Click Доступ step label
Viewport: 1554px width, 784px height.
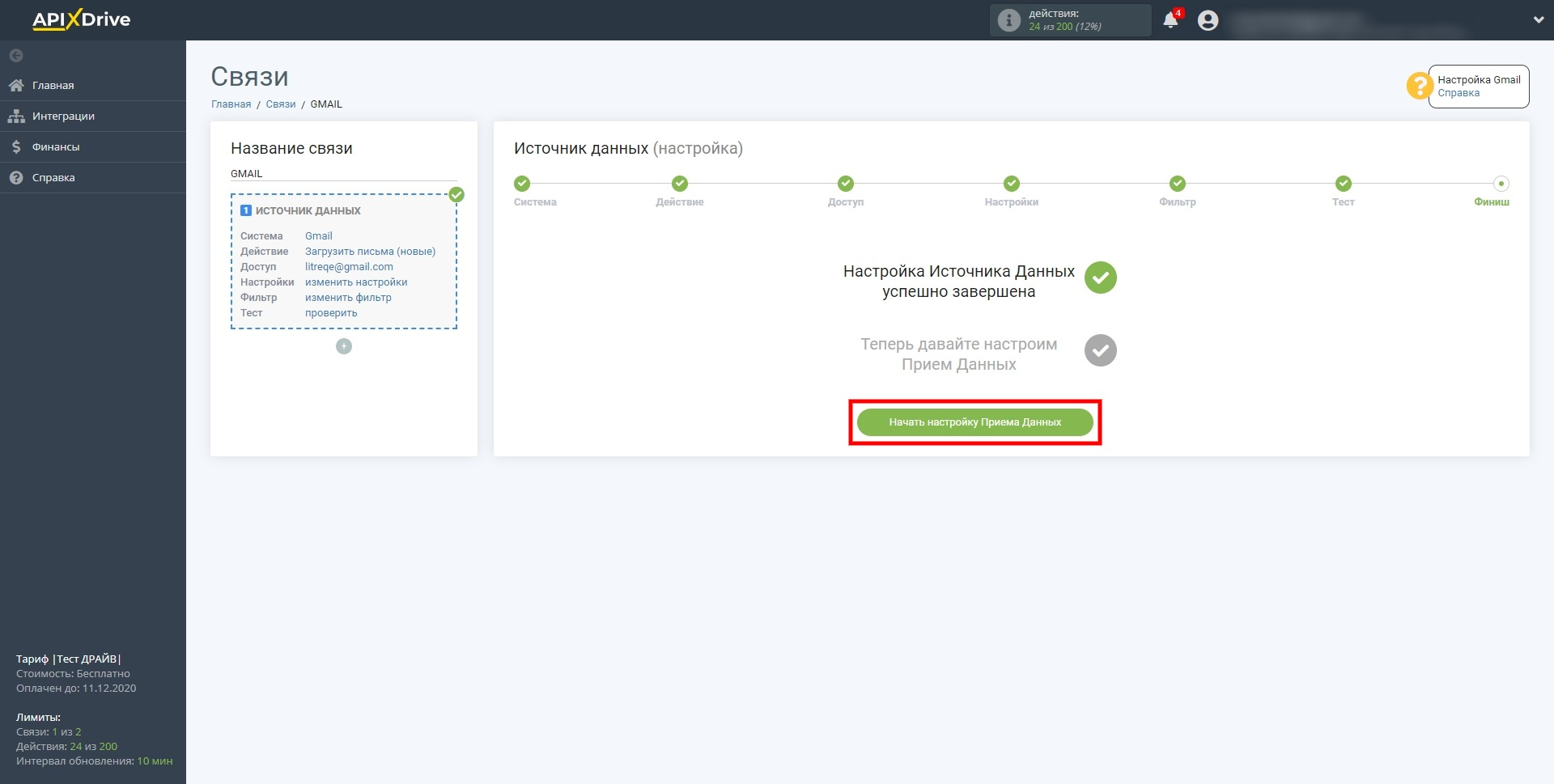pyautogui.click(x=846, y=202)
